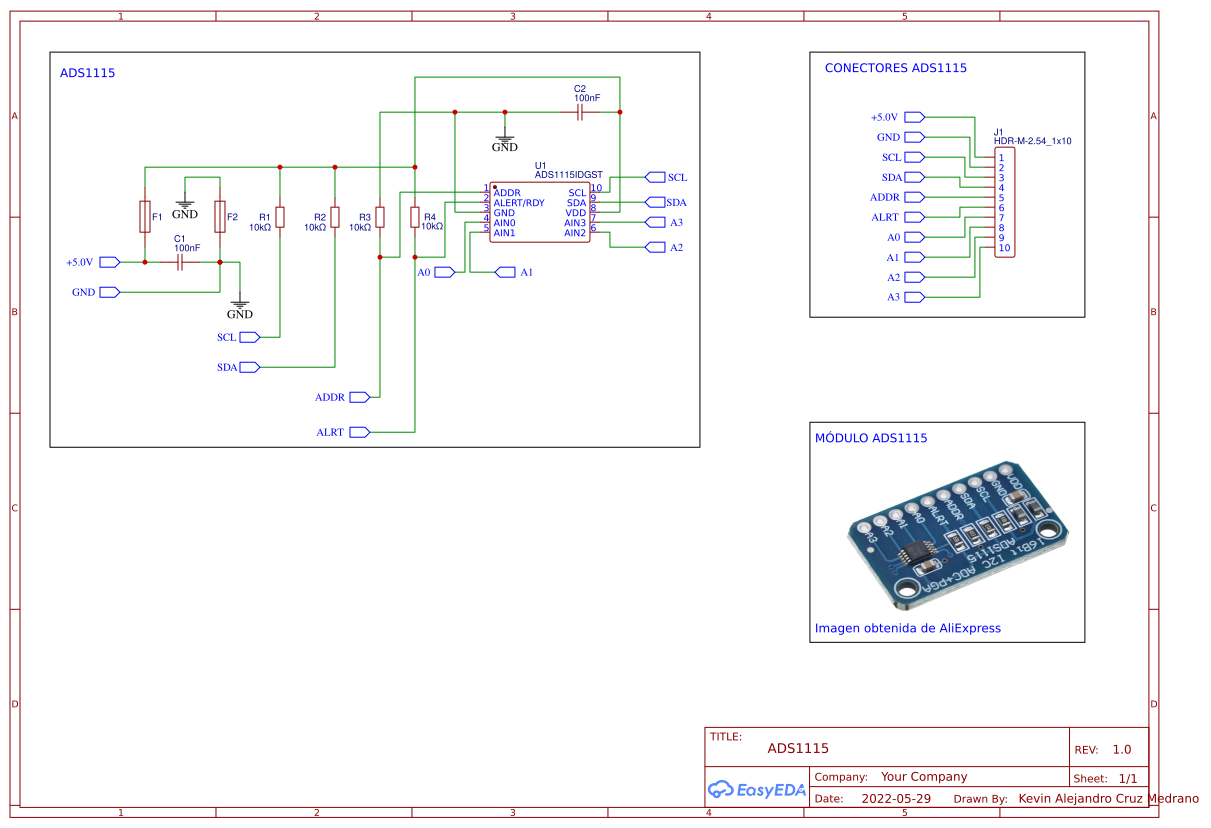
Task: Select the +5.0V net port near C1
Action: point(94,262)
